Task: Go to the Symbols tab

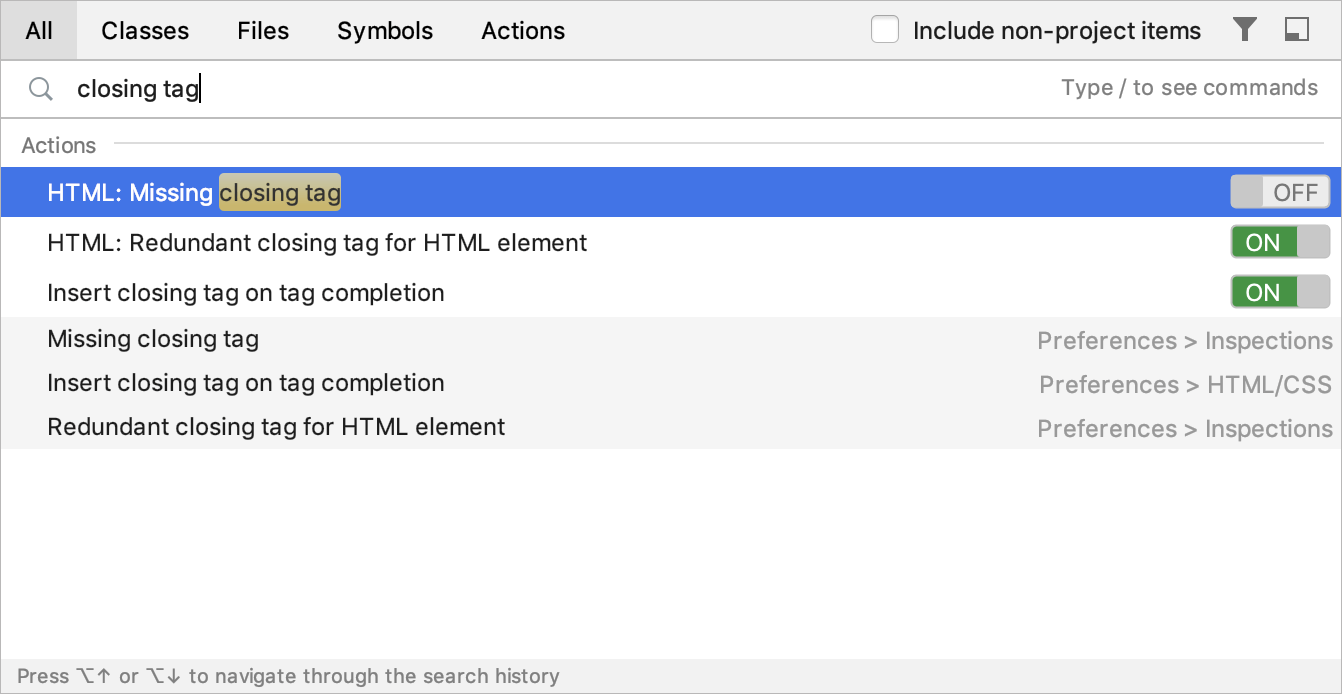Action: pyautogui.click(x=385, y=31)
